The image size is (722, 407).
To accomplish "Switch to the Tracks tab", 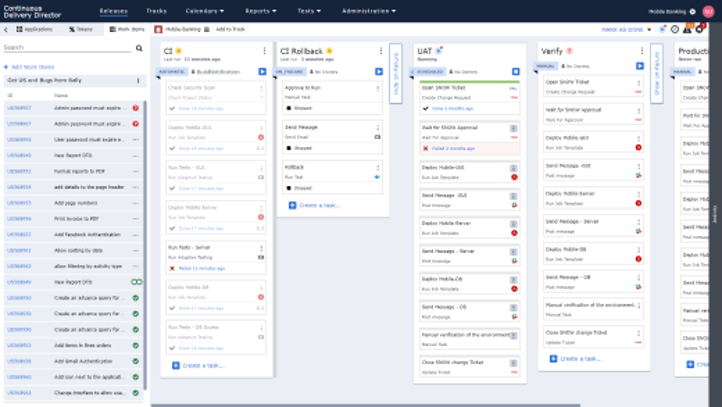I will tap(156, 12).
